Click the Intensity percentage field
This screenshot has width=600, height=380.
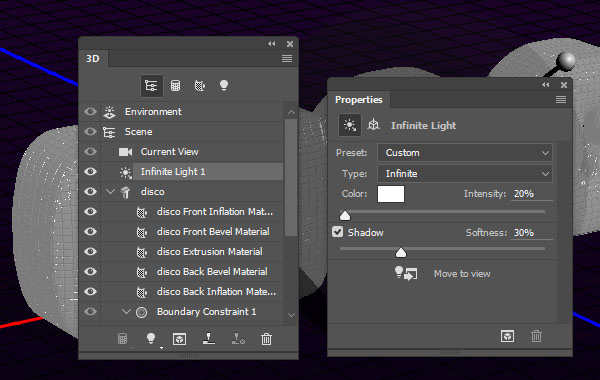(x=532, y=194)
